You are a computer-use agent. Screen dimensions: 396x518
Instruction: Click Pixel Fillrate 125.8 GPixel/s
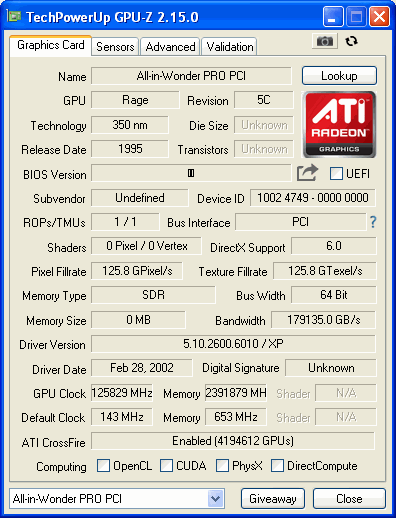coord(137,271)
